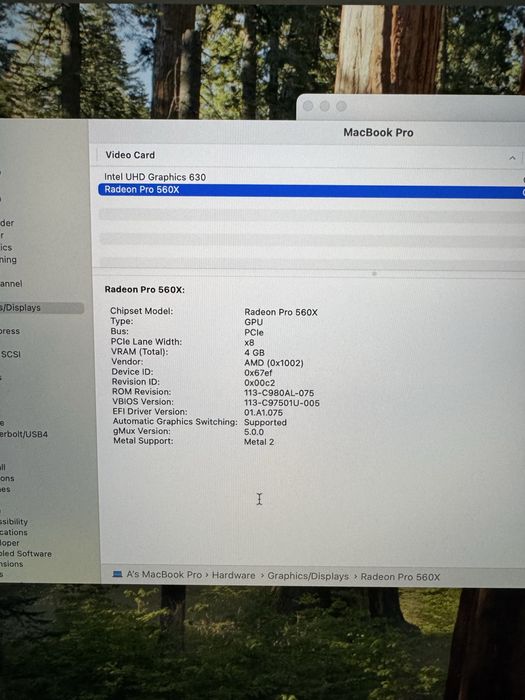Click the VRAM value 4 GB
The image size is (525, 700).
pos(254,353)
